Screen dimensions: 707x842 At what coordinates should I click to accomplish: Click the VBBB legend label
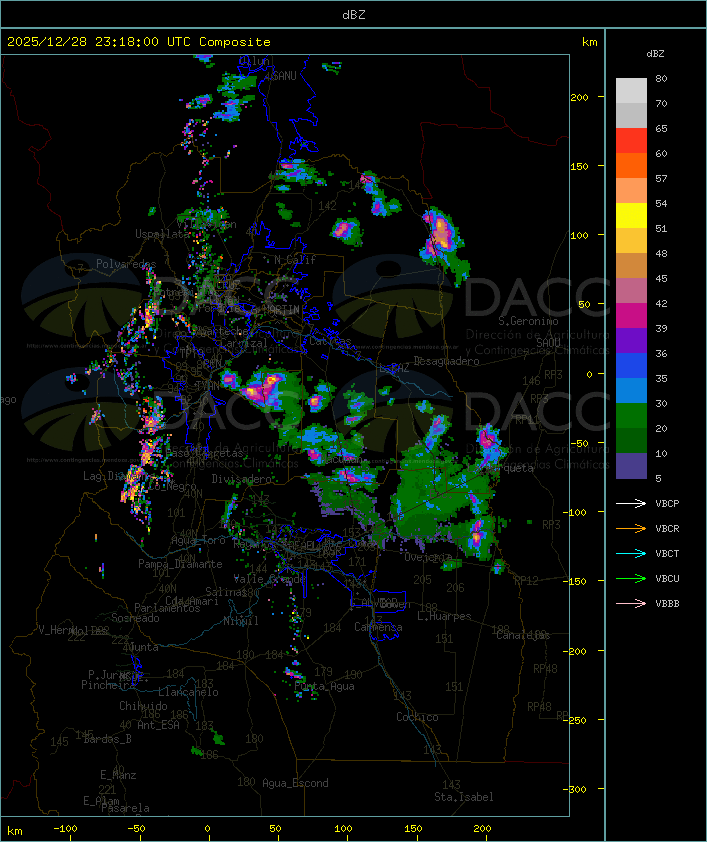click(667, 604)
